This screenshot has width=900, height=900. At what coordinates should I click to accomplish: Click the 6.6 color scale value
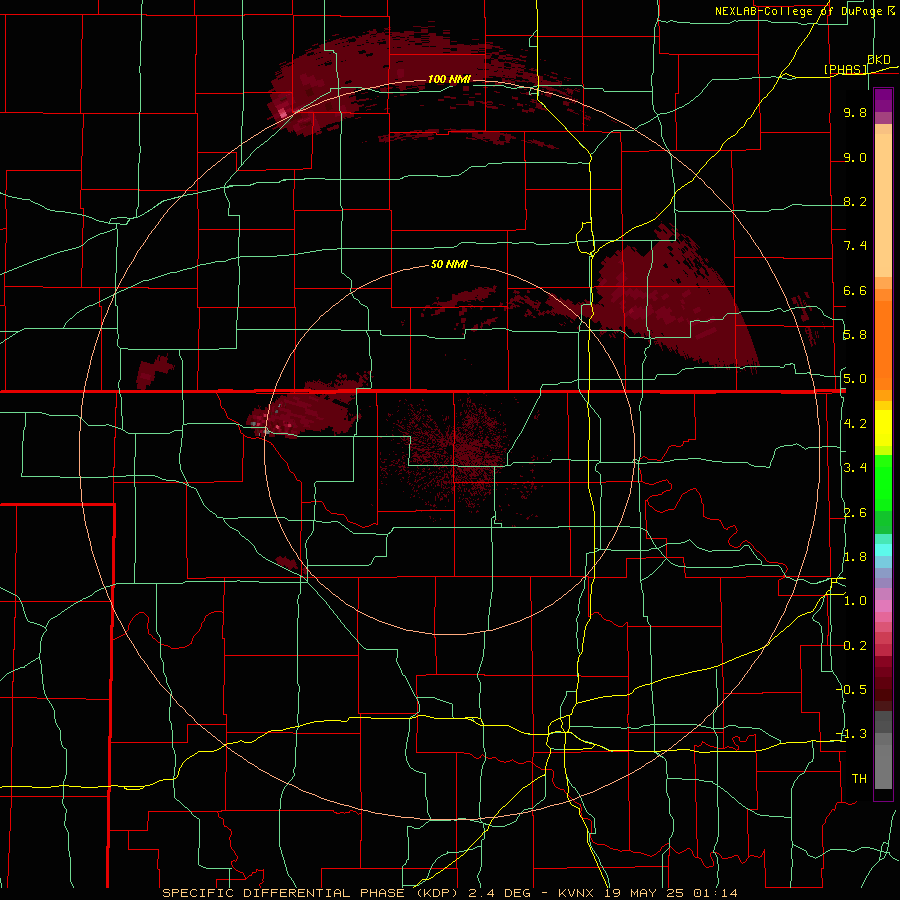point(855,291)
